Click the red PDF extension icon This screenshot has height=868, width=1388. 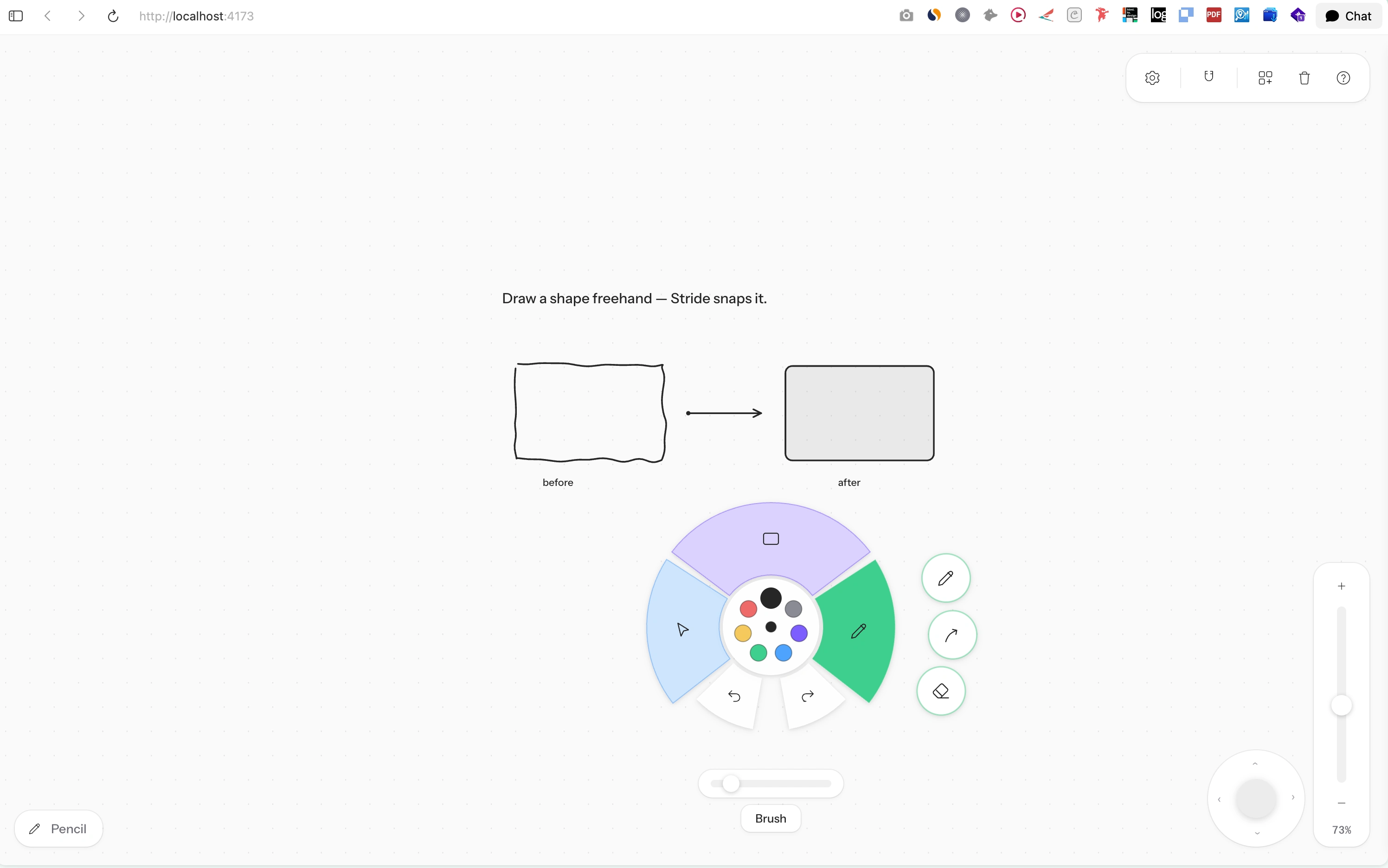pos(1214,15)
